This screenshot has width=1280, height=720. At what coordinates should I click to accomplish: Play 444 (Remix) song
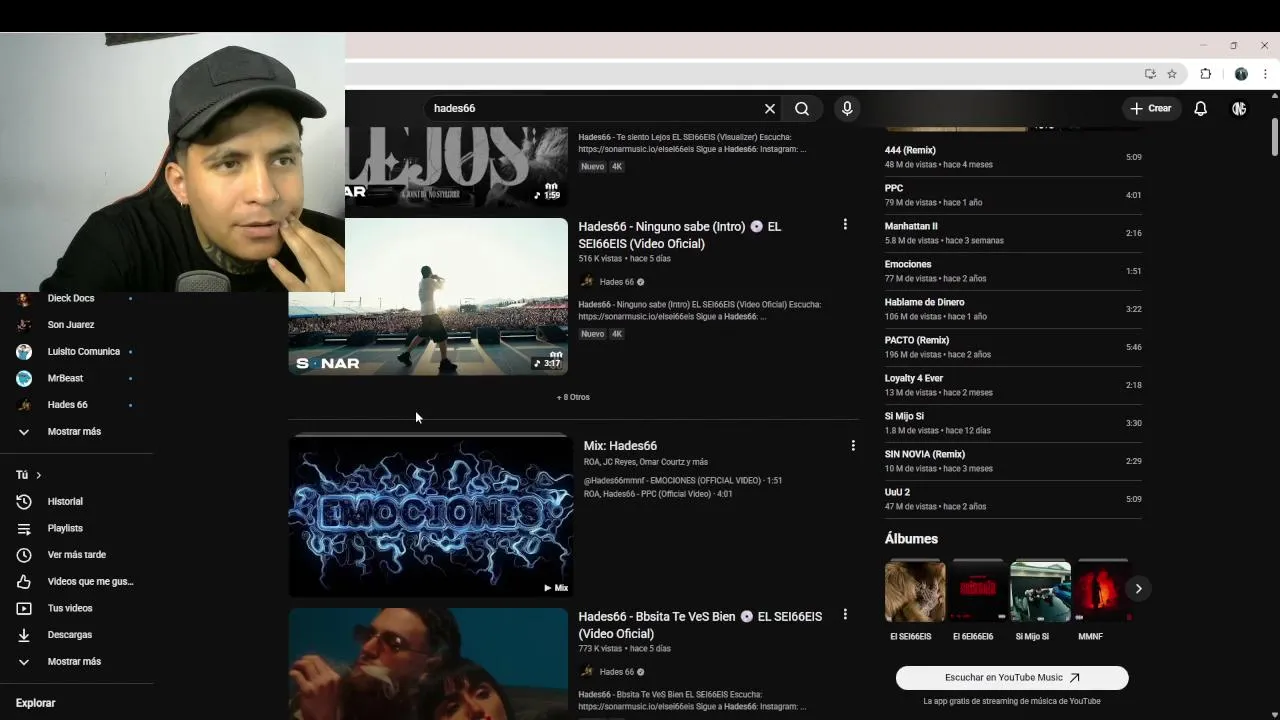tap(1013, 157)
